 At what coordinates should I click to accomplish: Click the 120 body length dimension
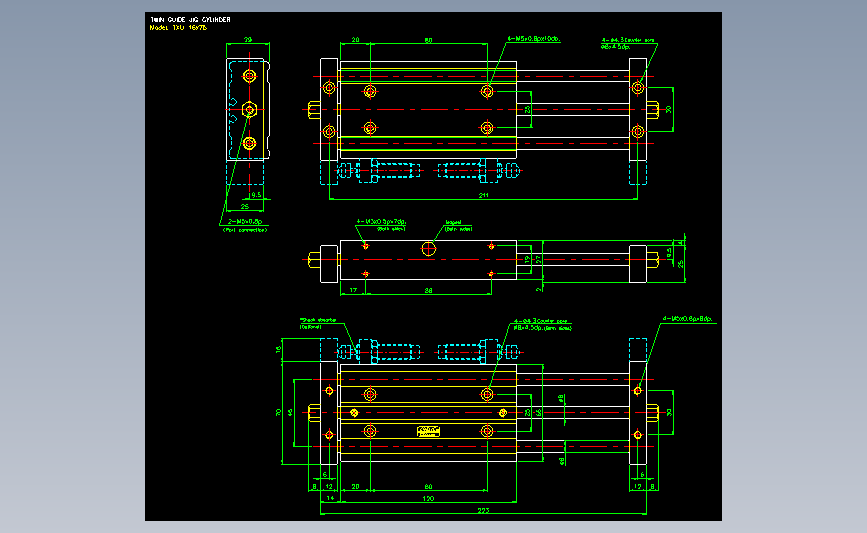click(x=429, y=498)
